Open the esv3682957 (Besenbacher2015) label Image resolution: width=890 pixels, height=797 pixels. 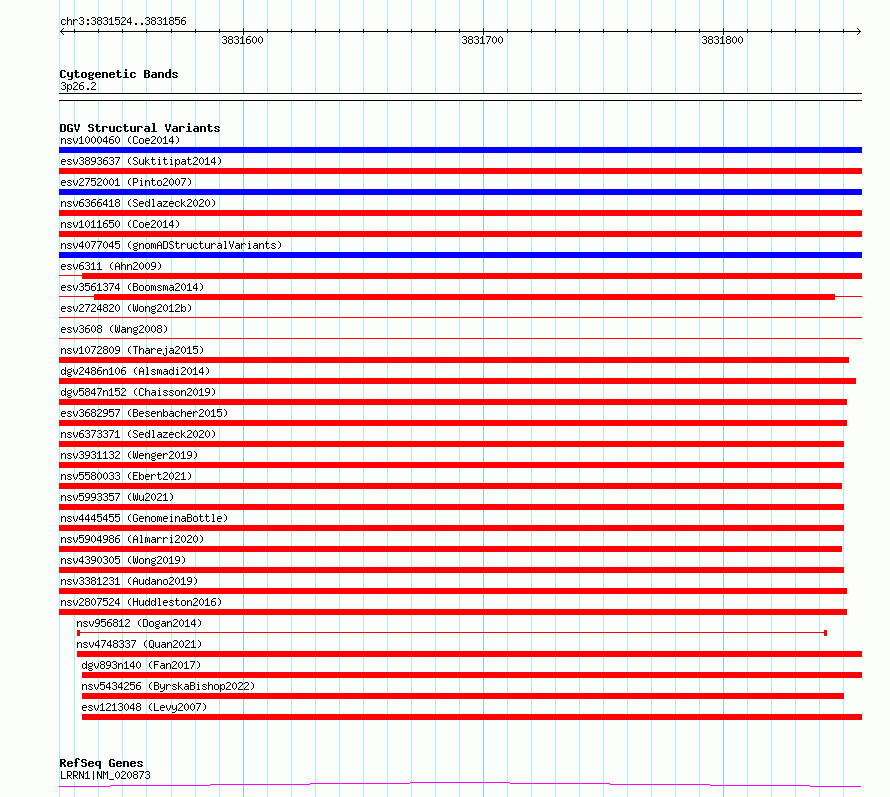point(144,413)
